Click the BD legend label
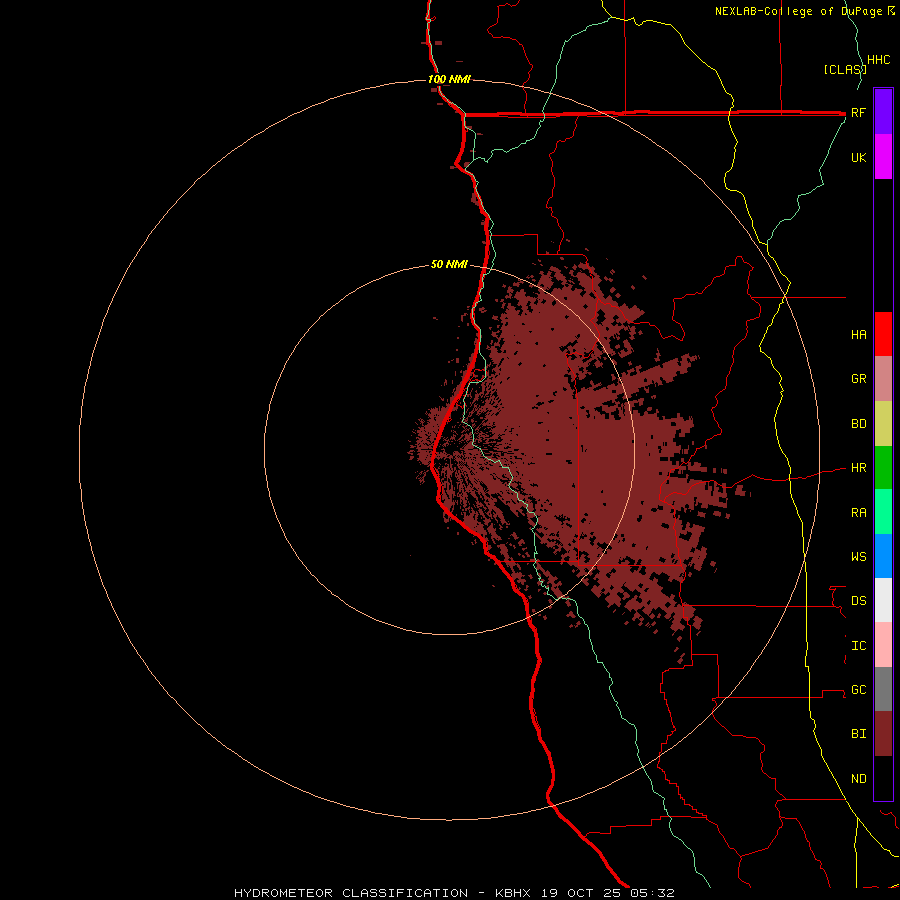 click(x=858, y=424)
